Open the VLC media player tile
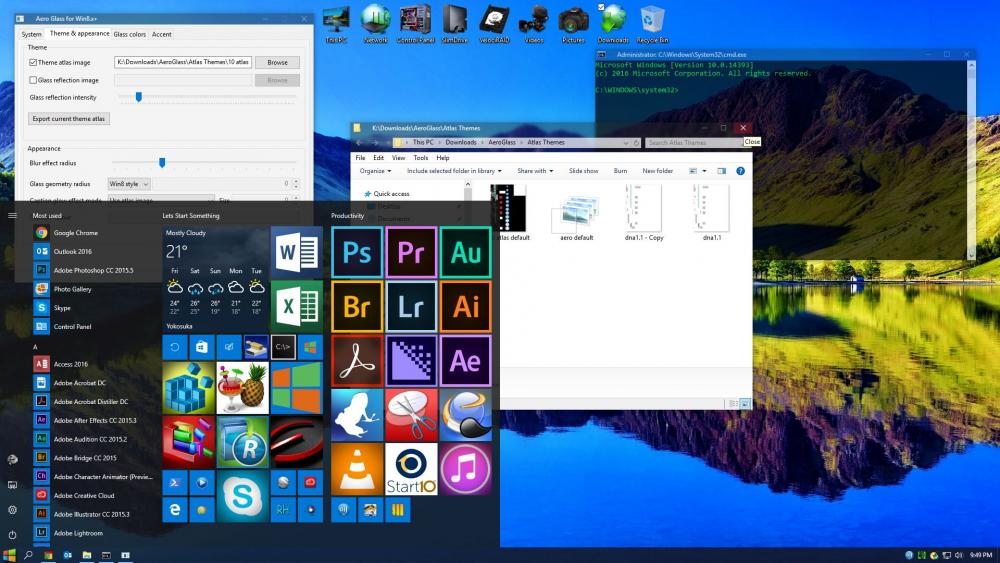 [x=357, y=469]
